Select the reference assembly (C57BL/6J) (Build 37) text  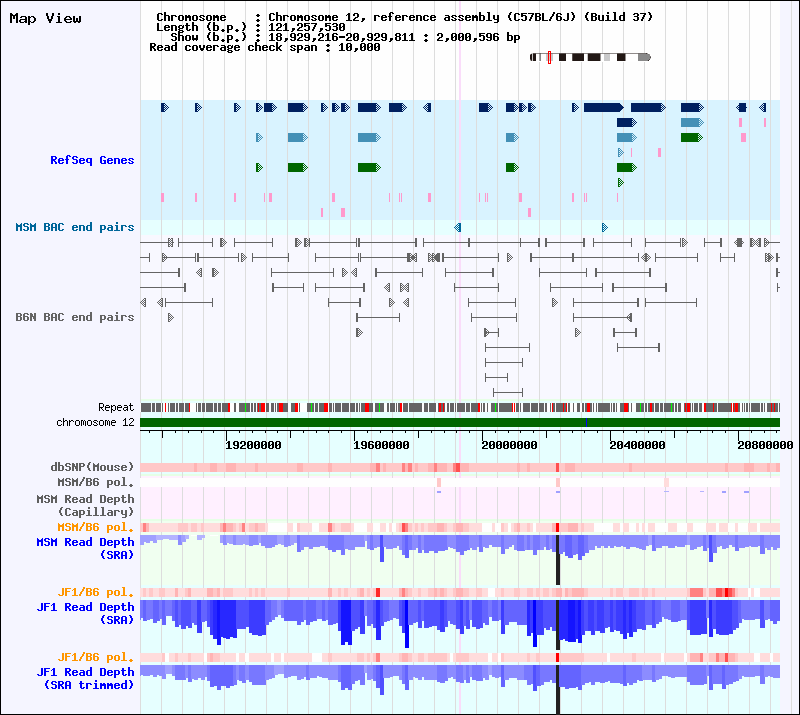[x=513, y=17]
